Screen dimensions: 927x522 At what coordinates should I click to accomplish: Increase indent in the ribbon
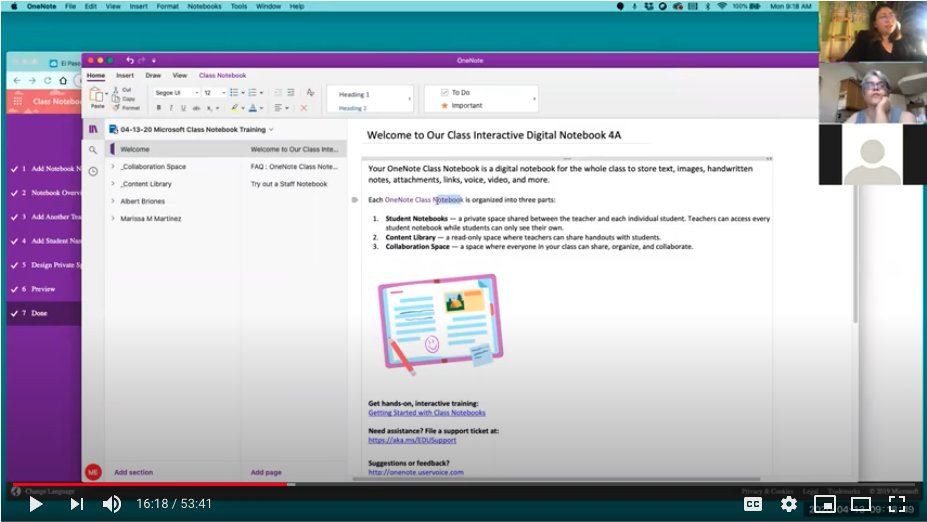[x=290, y=92]
